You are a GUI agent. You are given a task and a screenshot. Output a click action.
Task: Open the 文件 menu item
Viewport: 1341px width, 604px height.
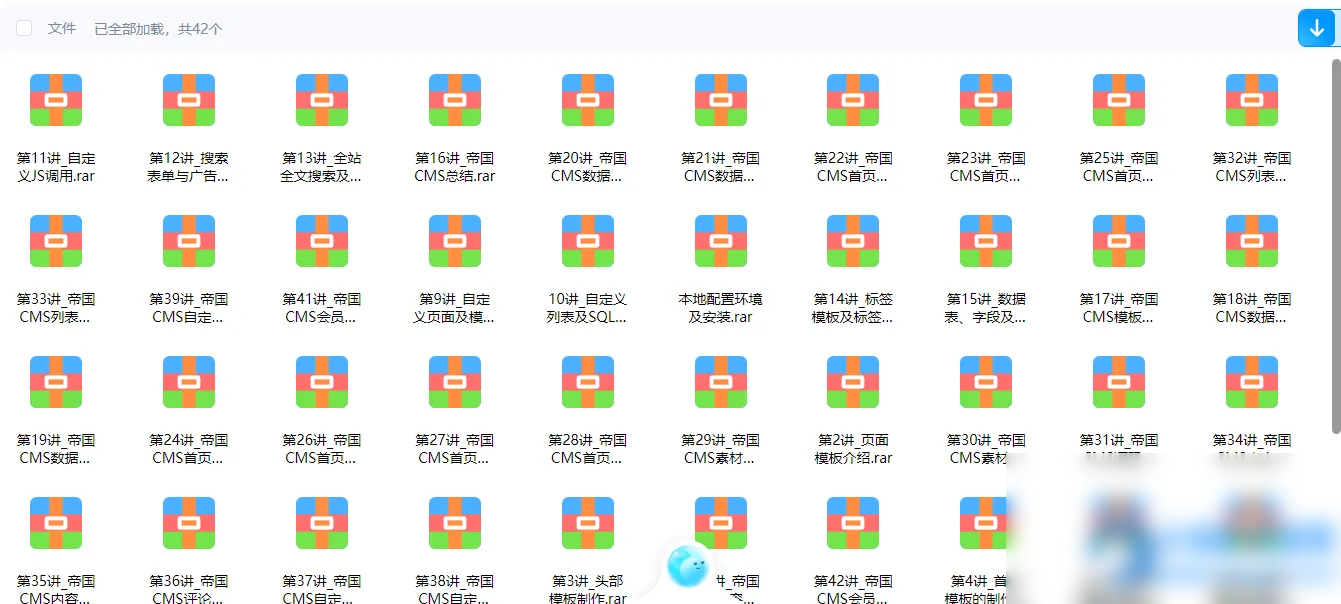pos(61,28)
